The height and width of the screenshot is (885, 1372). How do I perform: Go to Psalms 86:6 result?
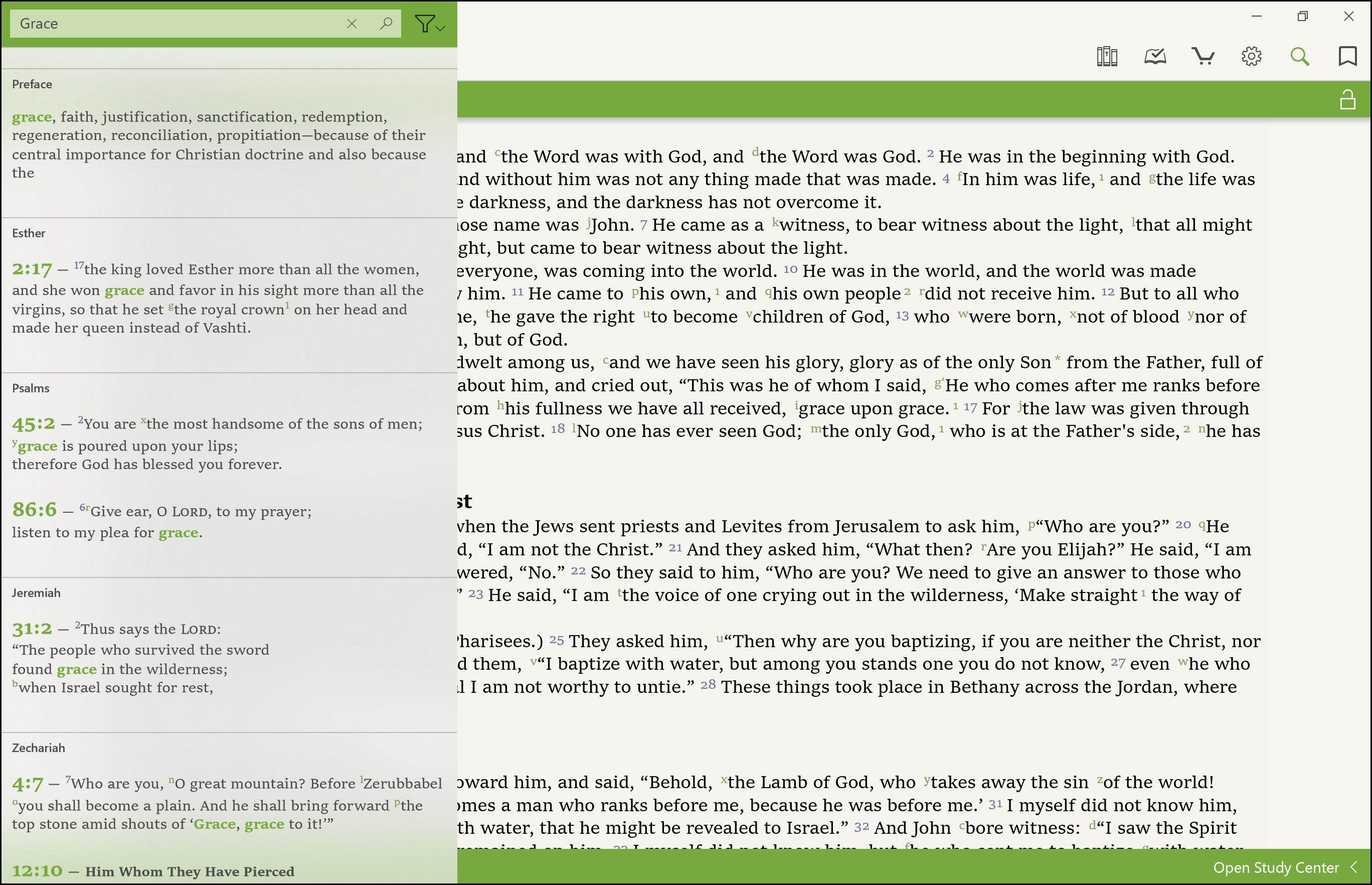35,510
